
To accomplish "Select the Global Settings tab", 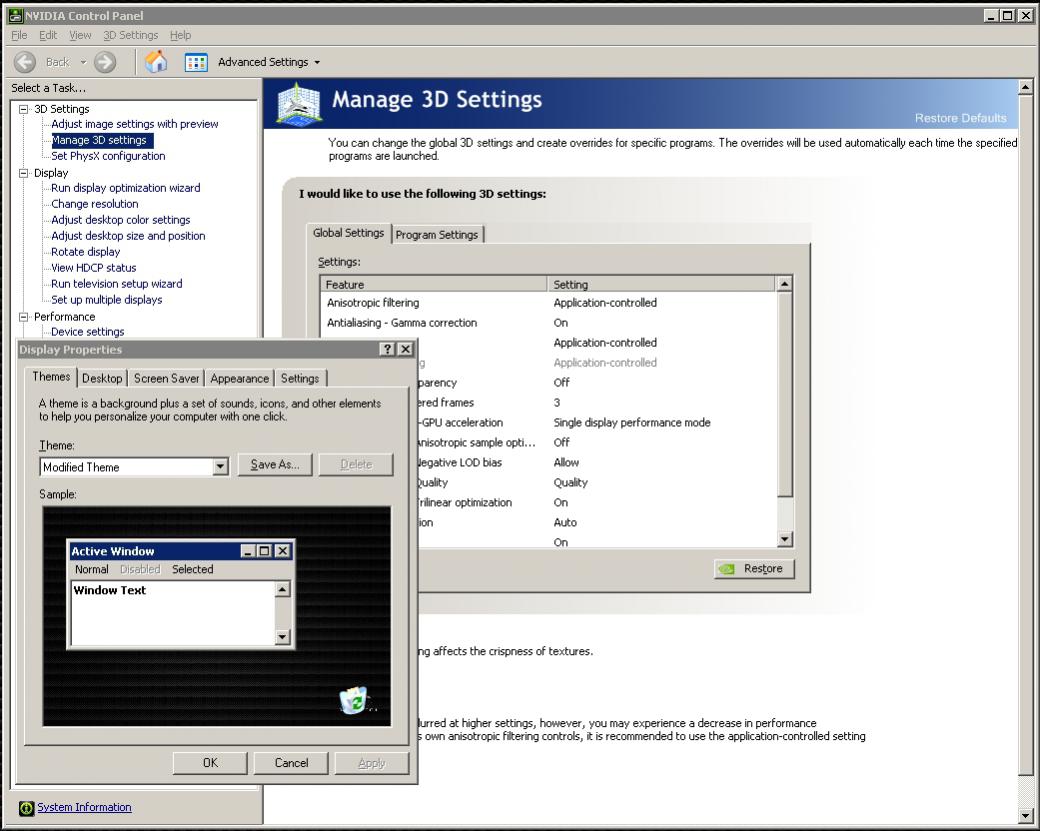I will [348, 233].
